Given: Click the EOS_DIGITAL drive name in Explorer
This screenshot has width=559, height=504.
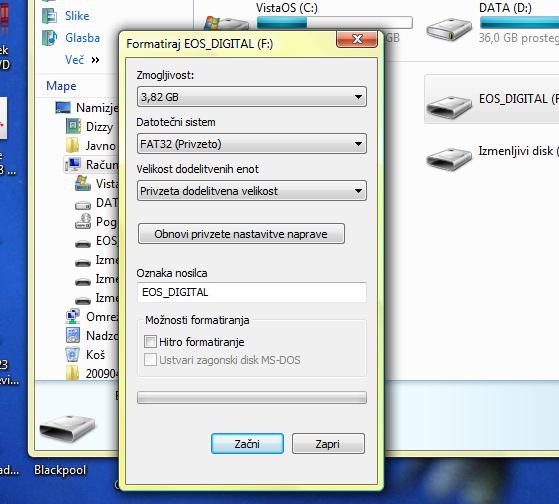Looking at the screenshot, I should (x=519, y=99).
